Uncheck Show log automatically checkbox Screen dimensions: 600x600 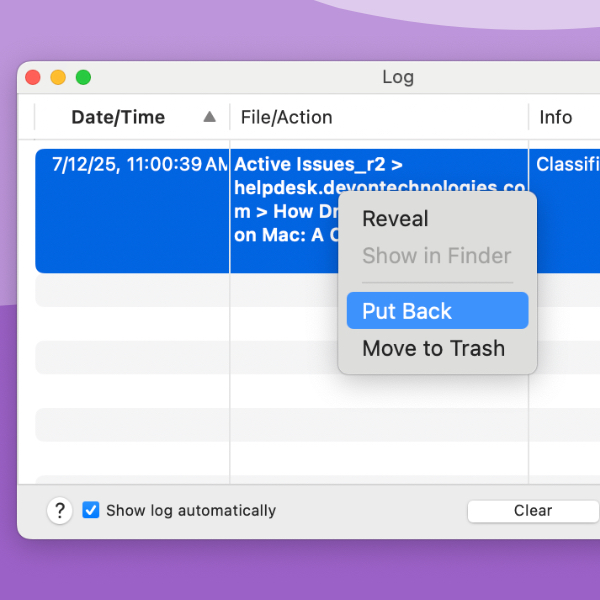[91, 510]
